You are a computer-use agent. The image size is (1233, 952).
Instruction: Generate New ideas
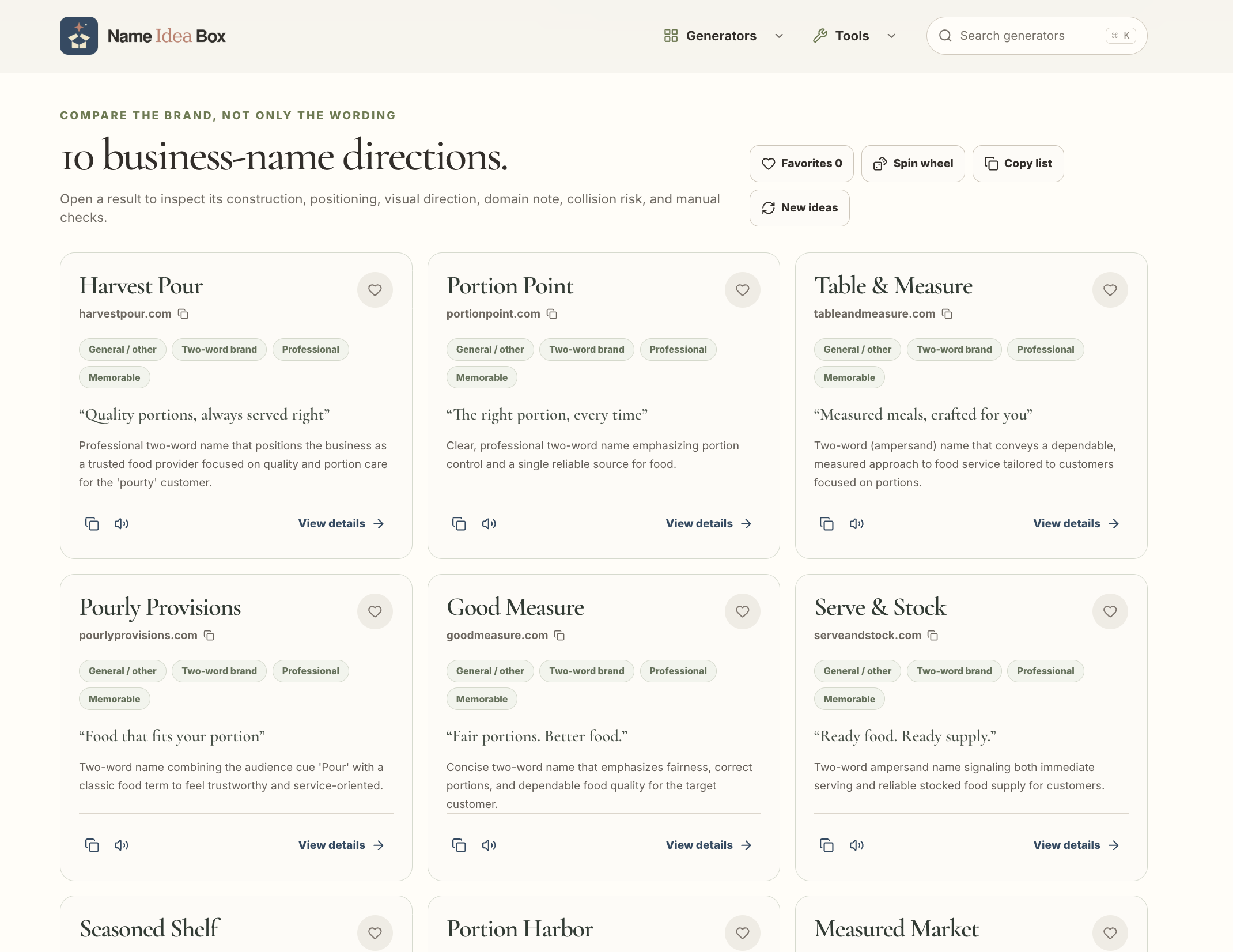pyautogui.click(x=800, y=208)
